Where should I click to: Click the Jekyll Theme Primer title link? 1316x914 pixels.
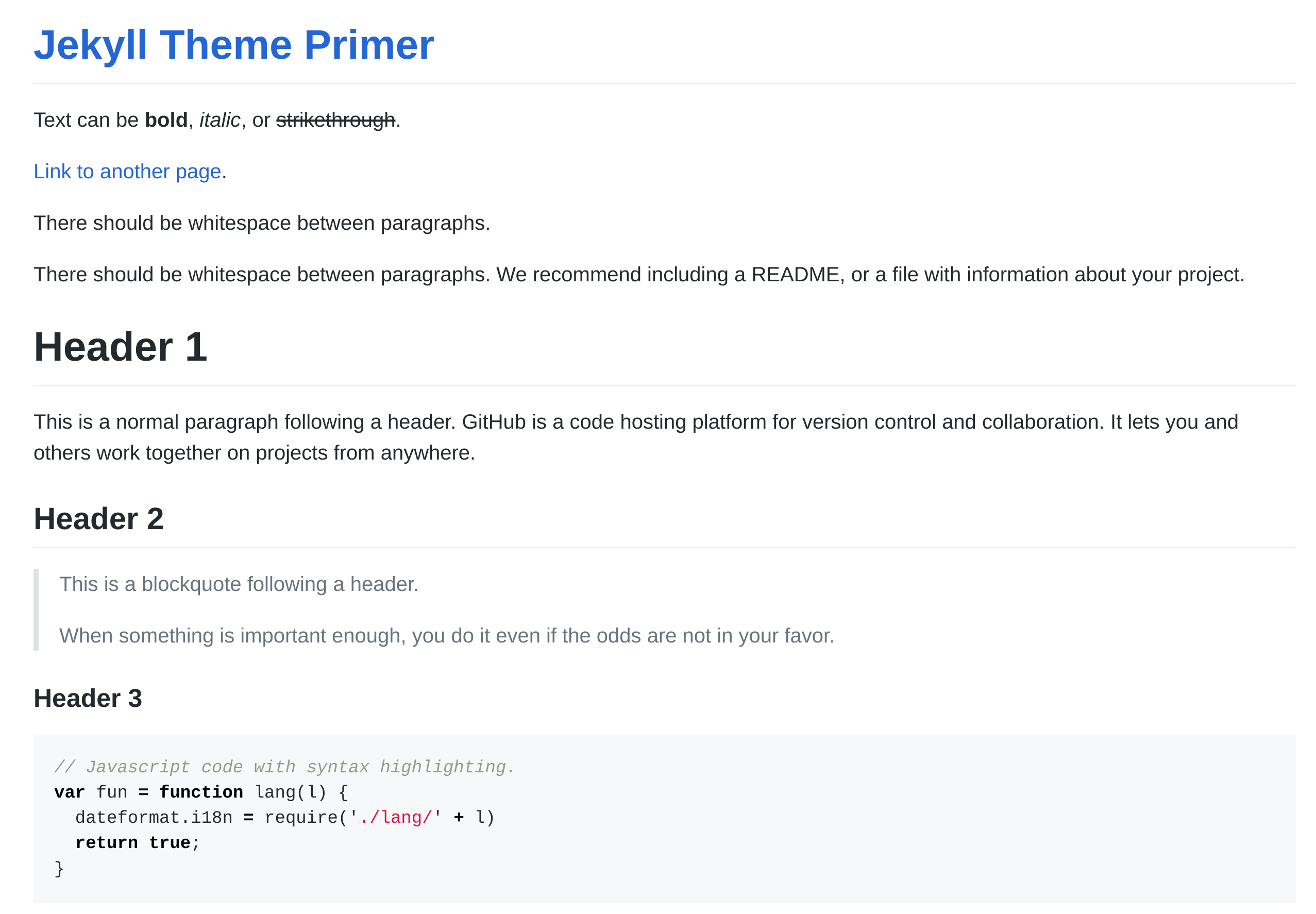[233, 45]
